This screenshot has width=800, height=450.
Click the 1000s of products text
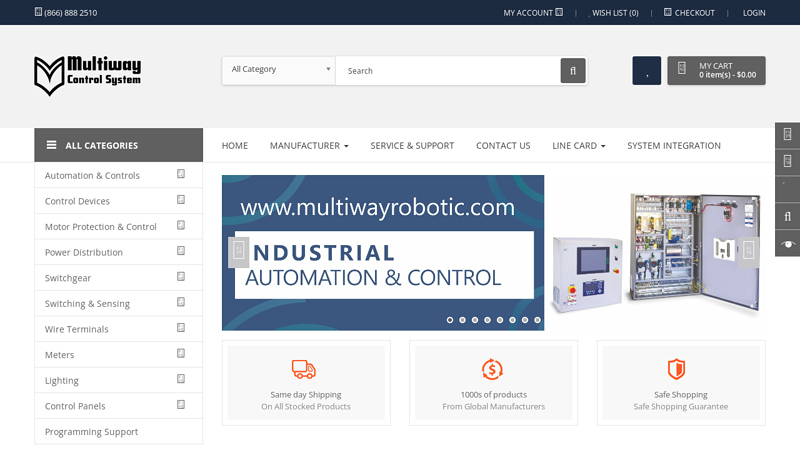coord(493,394)
